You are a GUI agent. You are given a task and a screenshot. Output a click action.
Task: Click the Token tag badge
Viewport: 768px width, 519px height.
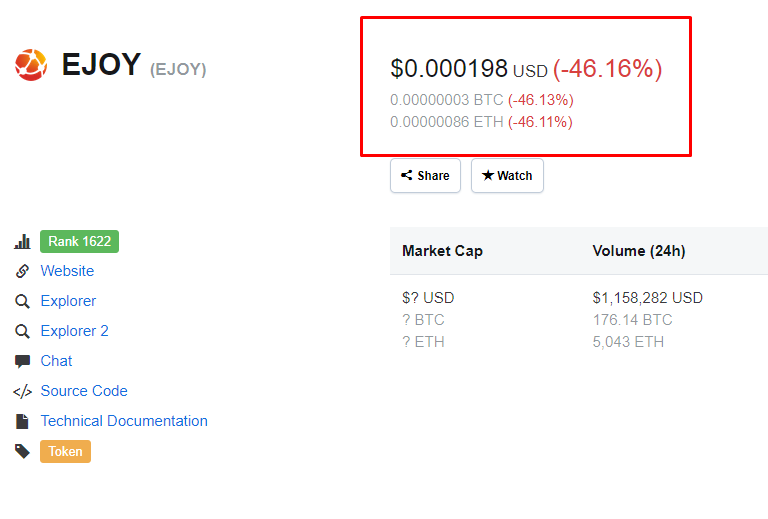(x=65, y=451)
